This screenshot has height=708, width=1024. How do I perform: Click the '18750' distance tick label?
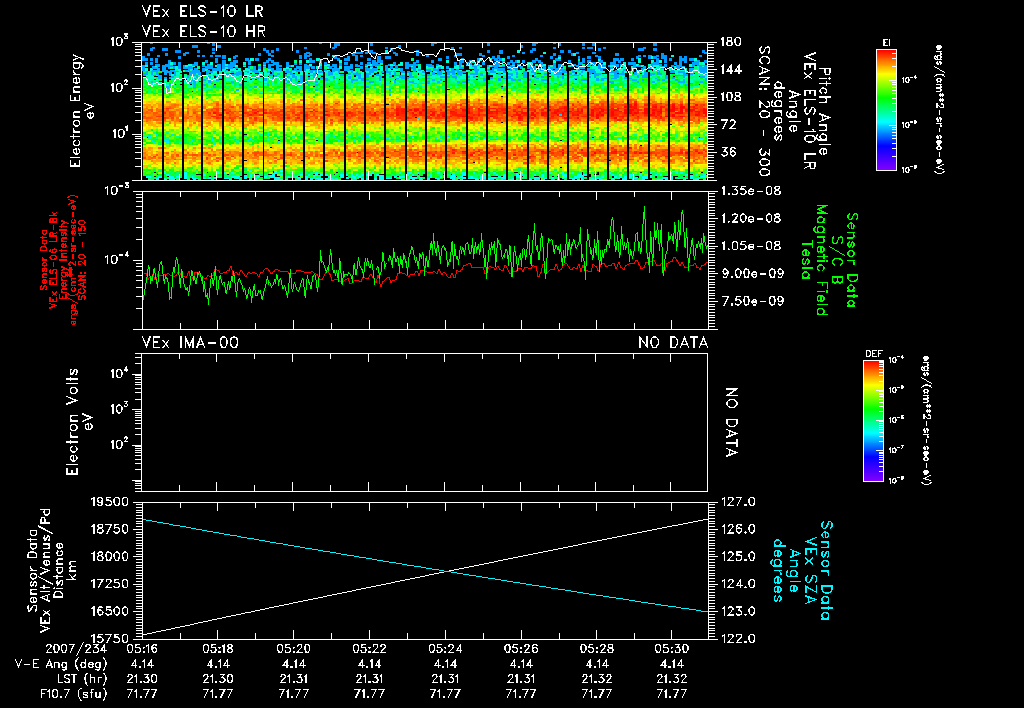[x=111, y=529]
